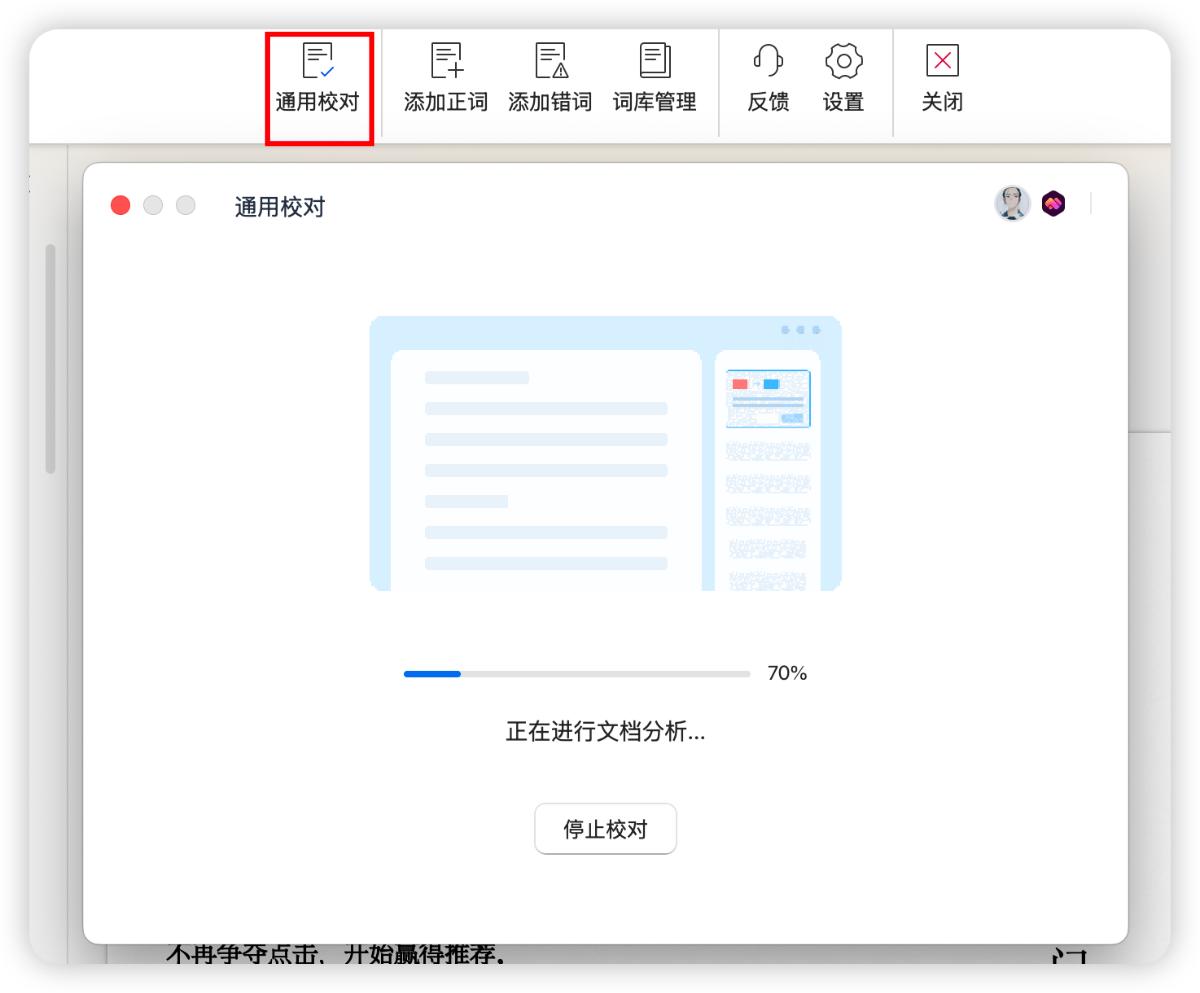Close the dialog with red window button

pos(121,205)
